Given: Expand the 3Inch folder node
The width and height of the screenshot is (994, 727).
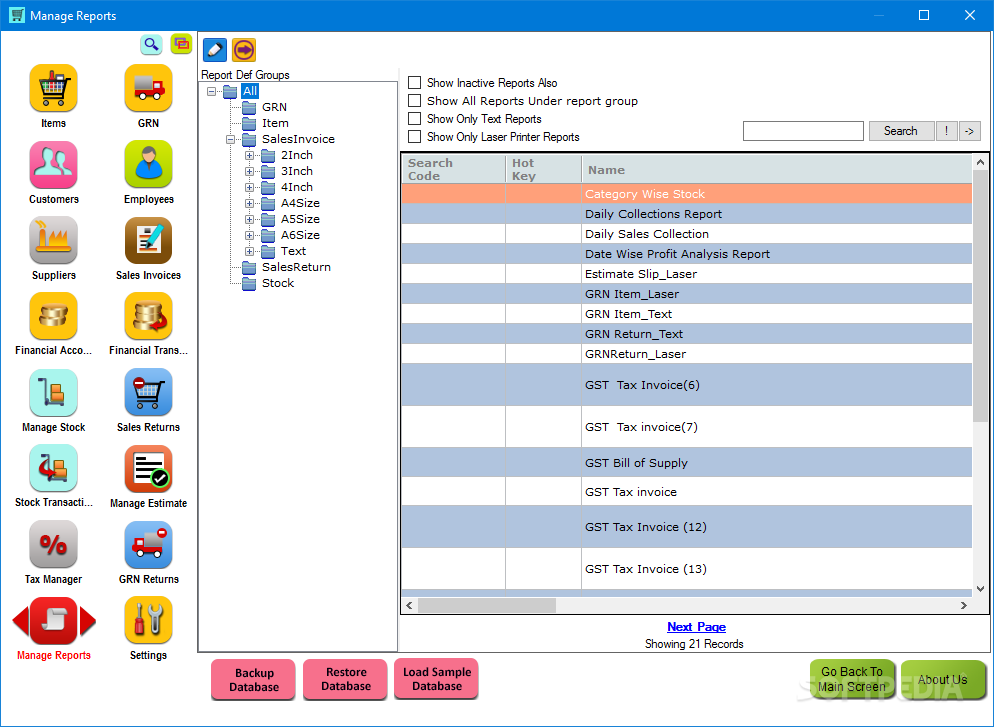Looking at the screenshot, I should coord(250,171).
